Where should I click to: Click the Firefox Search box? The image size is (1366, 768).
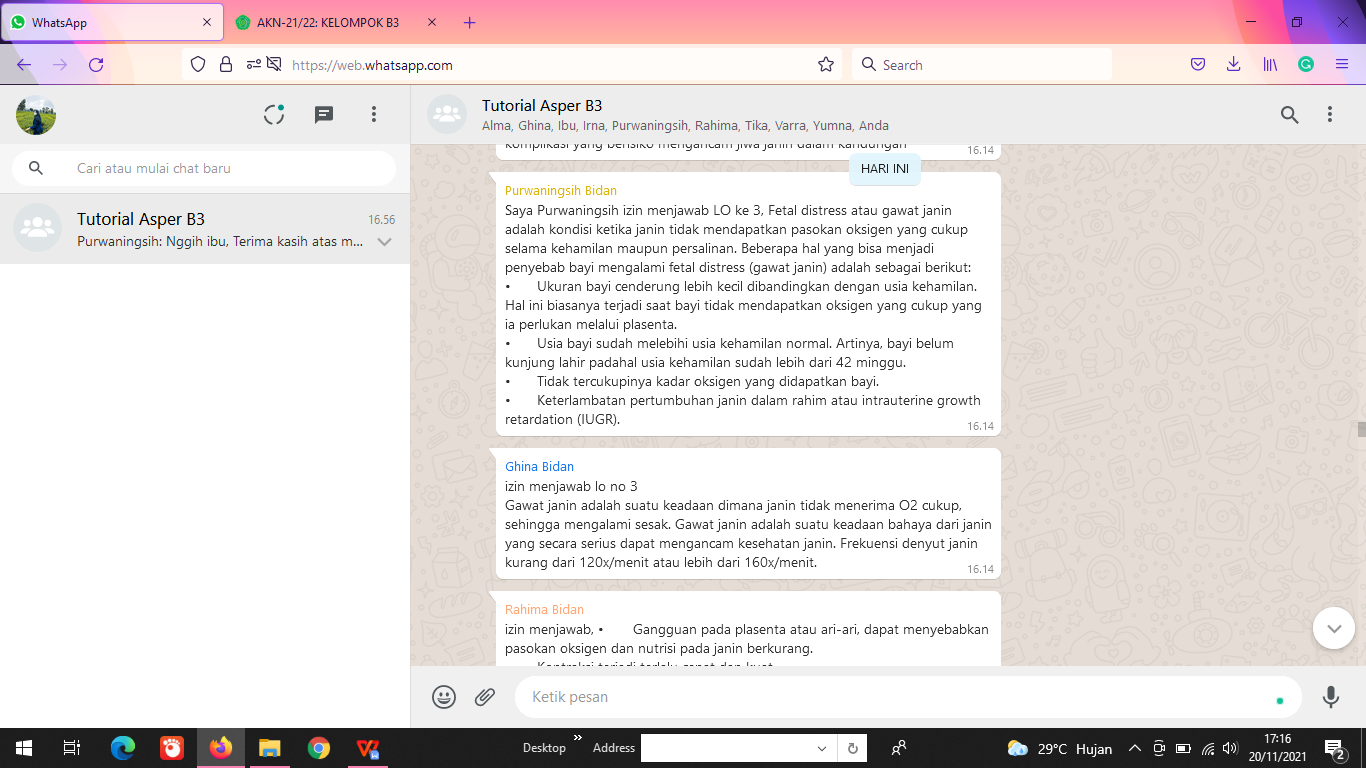(x=982, y=65)
